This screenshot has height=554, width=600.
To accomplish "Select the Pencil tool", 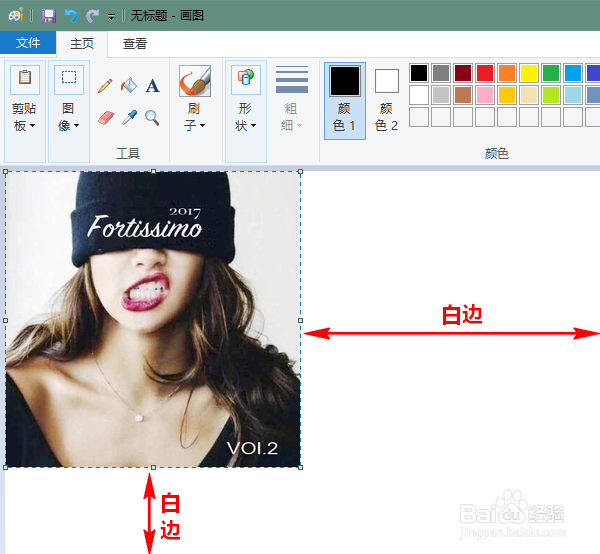I will point(105,86).
